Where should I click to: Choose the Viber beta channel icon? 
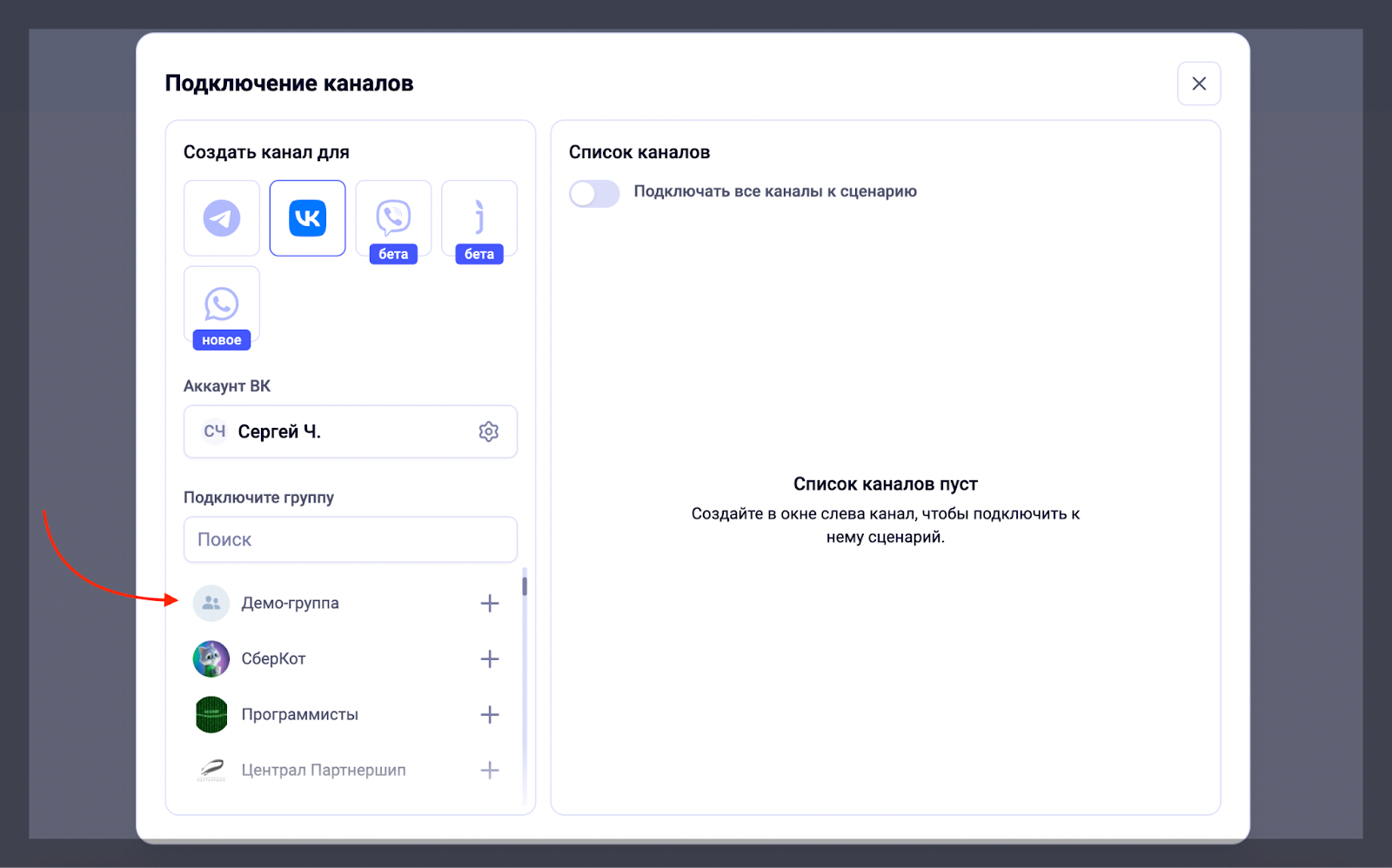coord(393,218)
